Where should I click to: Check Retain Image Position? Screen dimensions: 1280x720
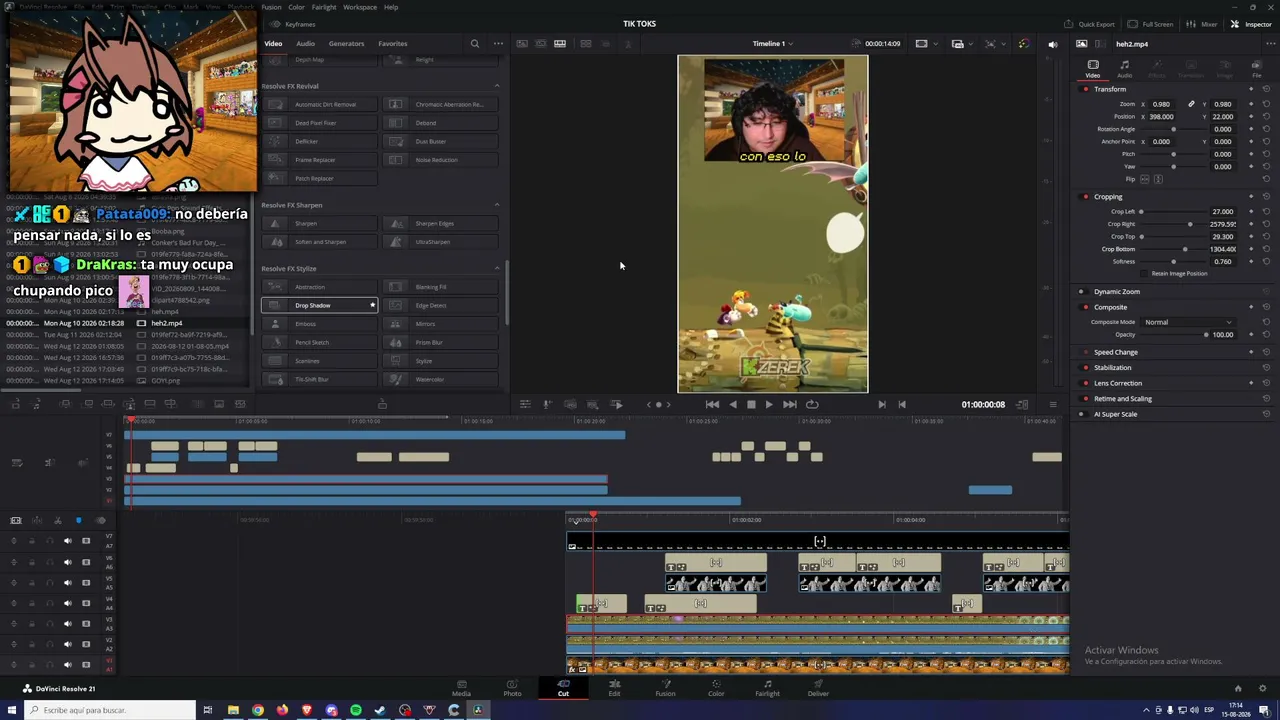pos(1145,273)
